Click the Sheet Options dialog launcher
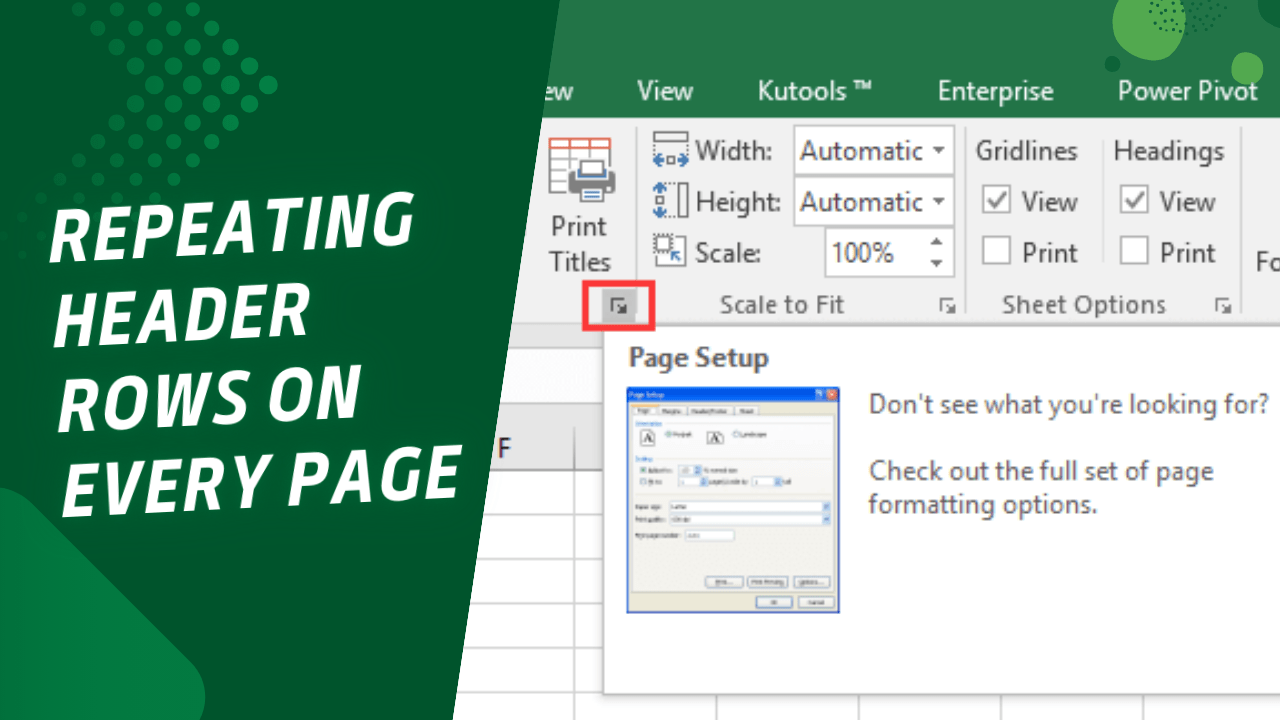The height and width of the screenshot is (720, 1280). click(x=1222, y=305)
